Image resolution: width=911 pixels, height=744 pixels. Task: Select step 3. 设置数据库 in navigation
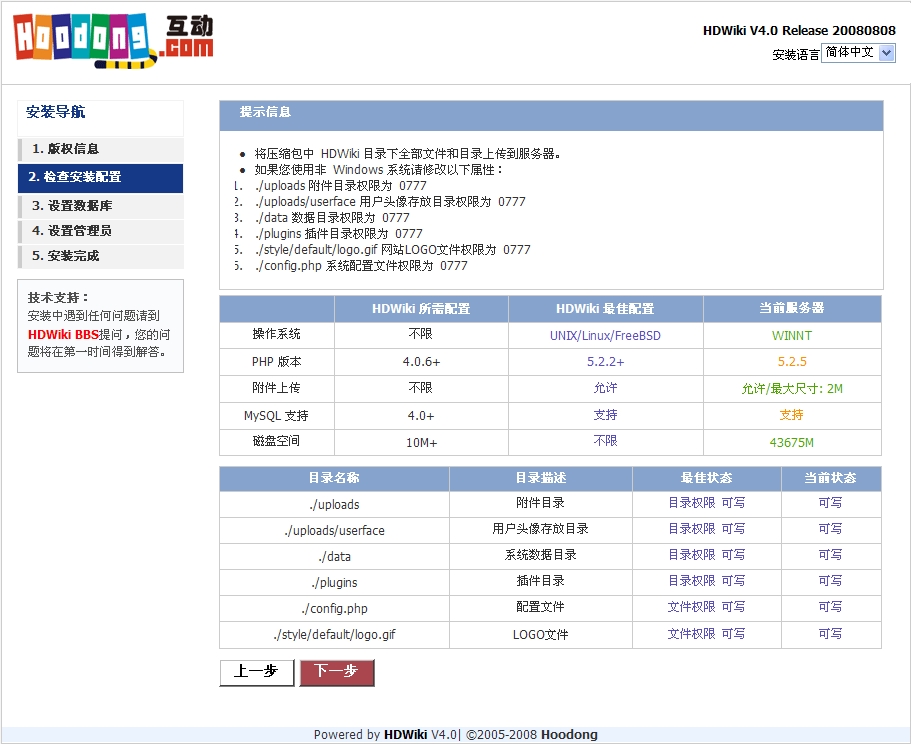[101, 206]
